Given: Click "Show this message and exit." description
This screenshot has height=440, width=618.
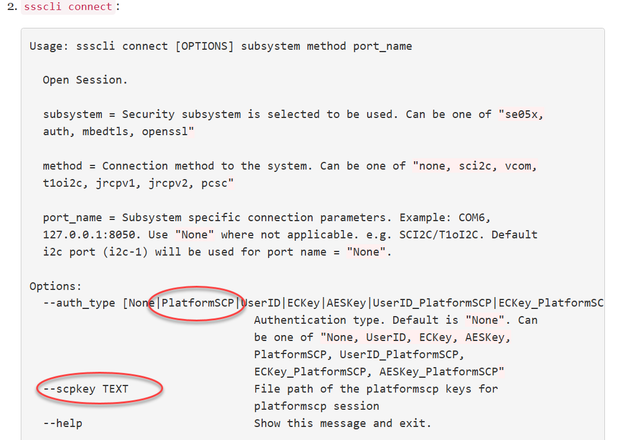Looking at the screenshot, I should [342, 423].
